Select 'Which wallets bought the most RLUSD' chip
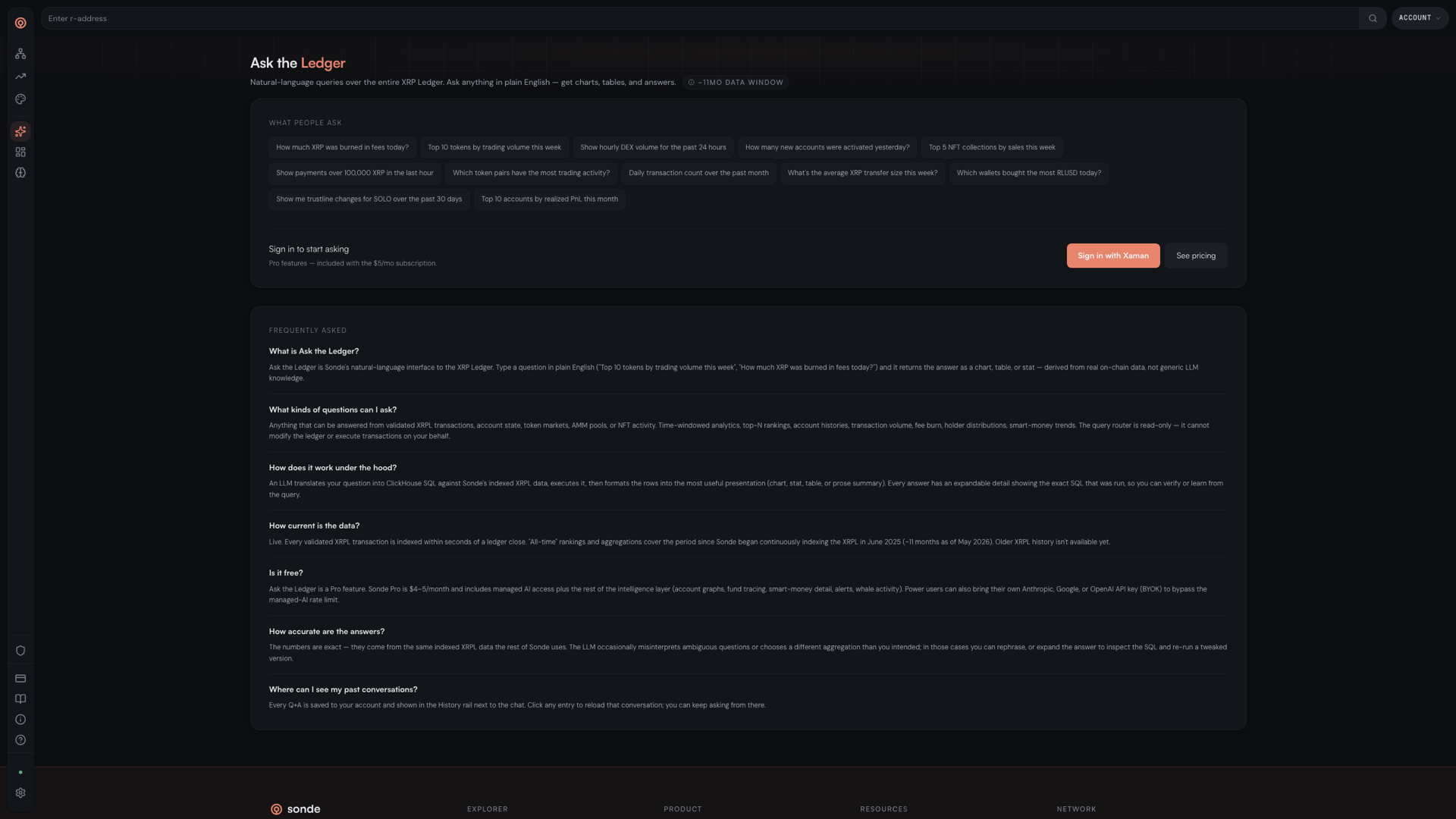 point(1029,173)
